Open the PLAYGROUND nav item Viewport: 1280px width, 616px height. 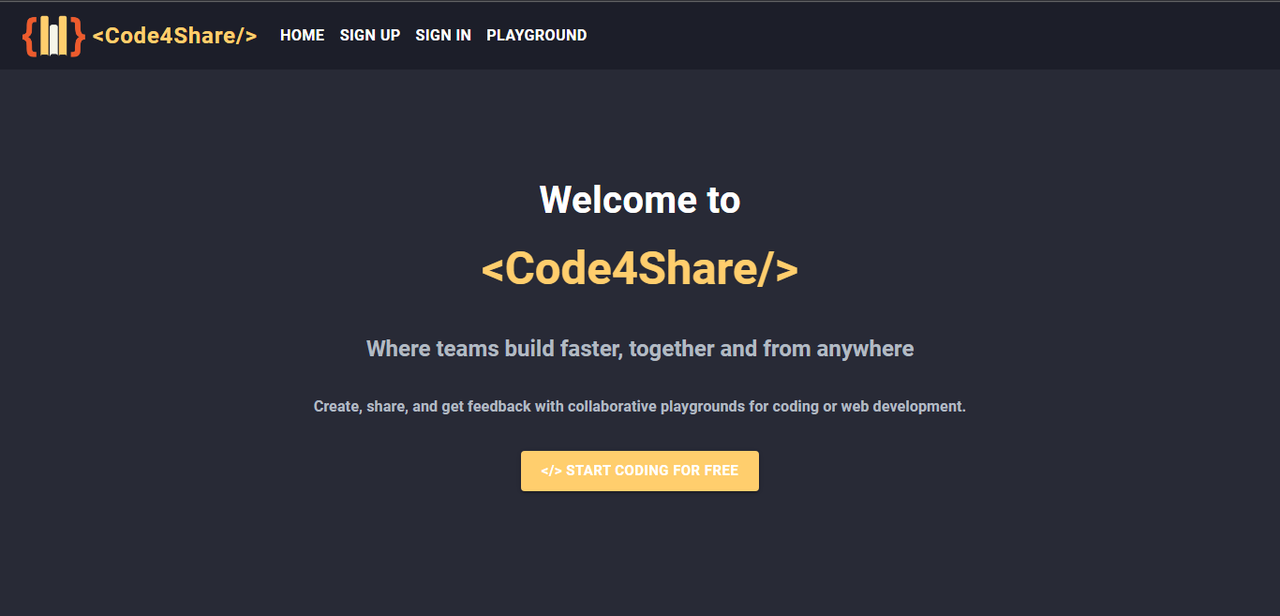tap(536, 35)
